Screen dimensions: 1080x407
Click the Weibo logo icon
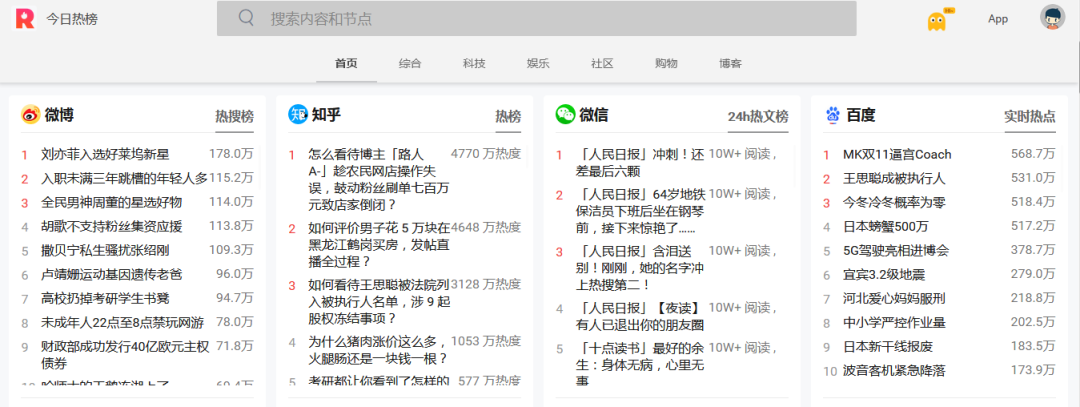(30, 115)
